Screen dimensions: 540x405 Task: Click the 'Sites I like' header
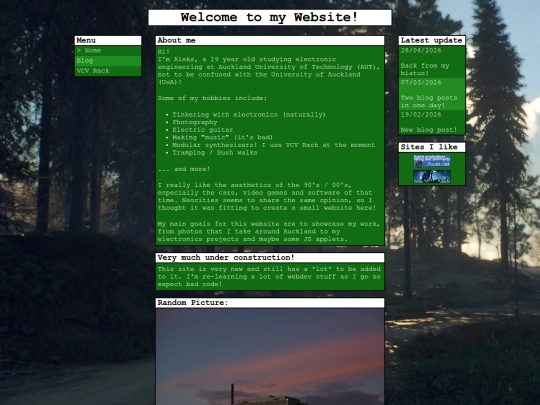click(x=432, y=147)
